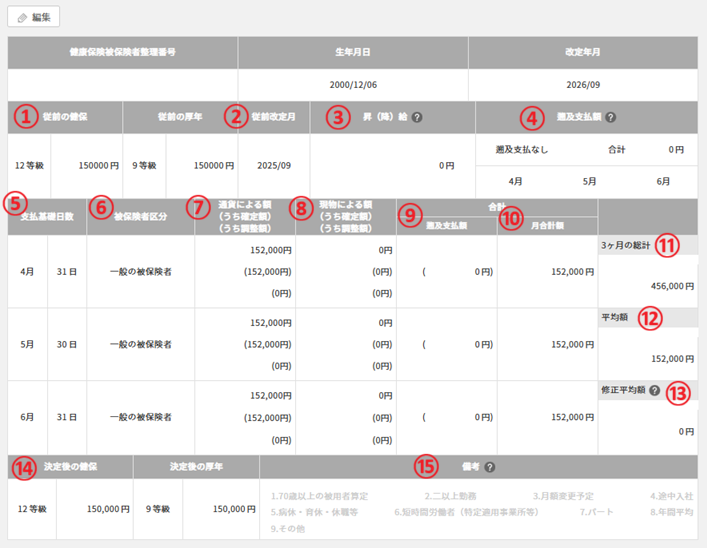707x548 pixels.
Task: Select birth date 2000/12/06
Action: coord(353,85)
